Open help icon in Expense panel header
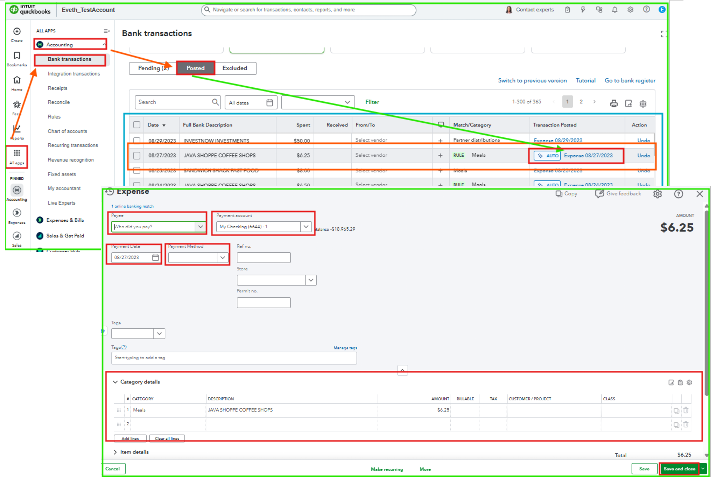This screenshot has height=479, width=714. tap(678, 194)
